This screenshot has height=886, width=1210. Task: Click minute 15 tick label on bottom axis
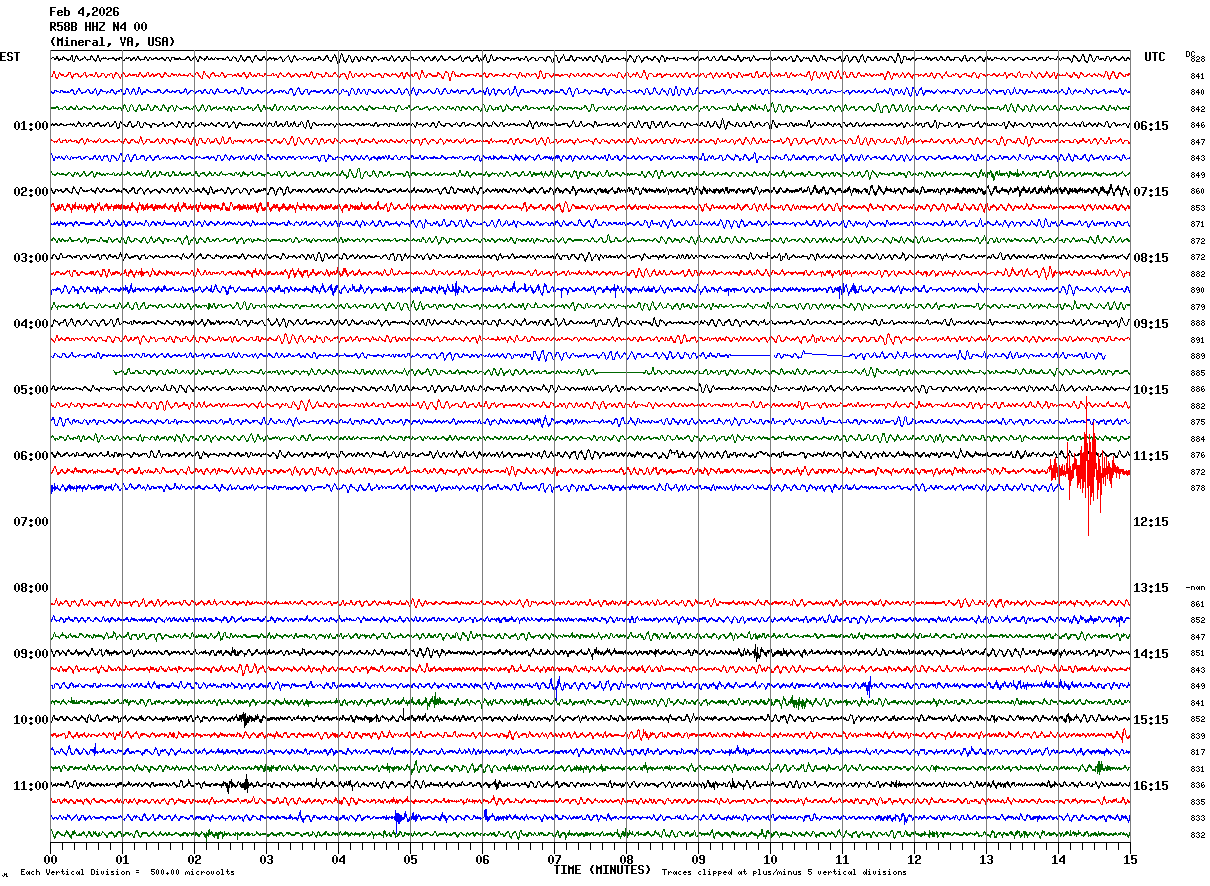click(x=1130, y=859)
